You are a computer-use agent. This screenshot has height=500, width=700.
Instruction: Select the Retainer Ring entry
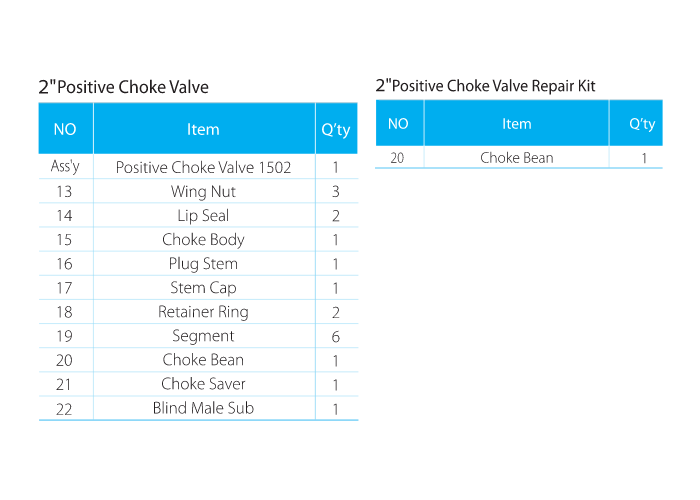[x=203, y=311]
